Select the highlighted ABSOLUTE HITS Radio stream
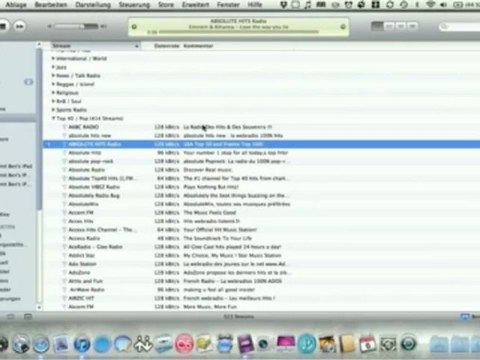The height and width of the screenshot is (360, 480). [x=261, y=144]
